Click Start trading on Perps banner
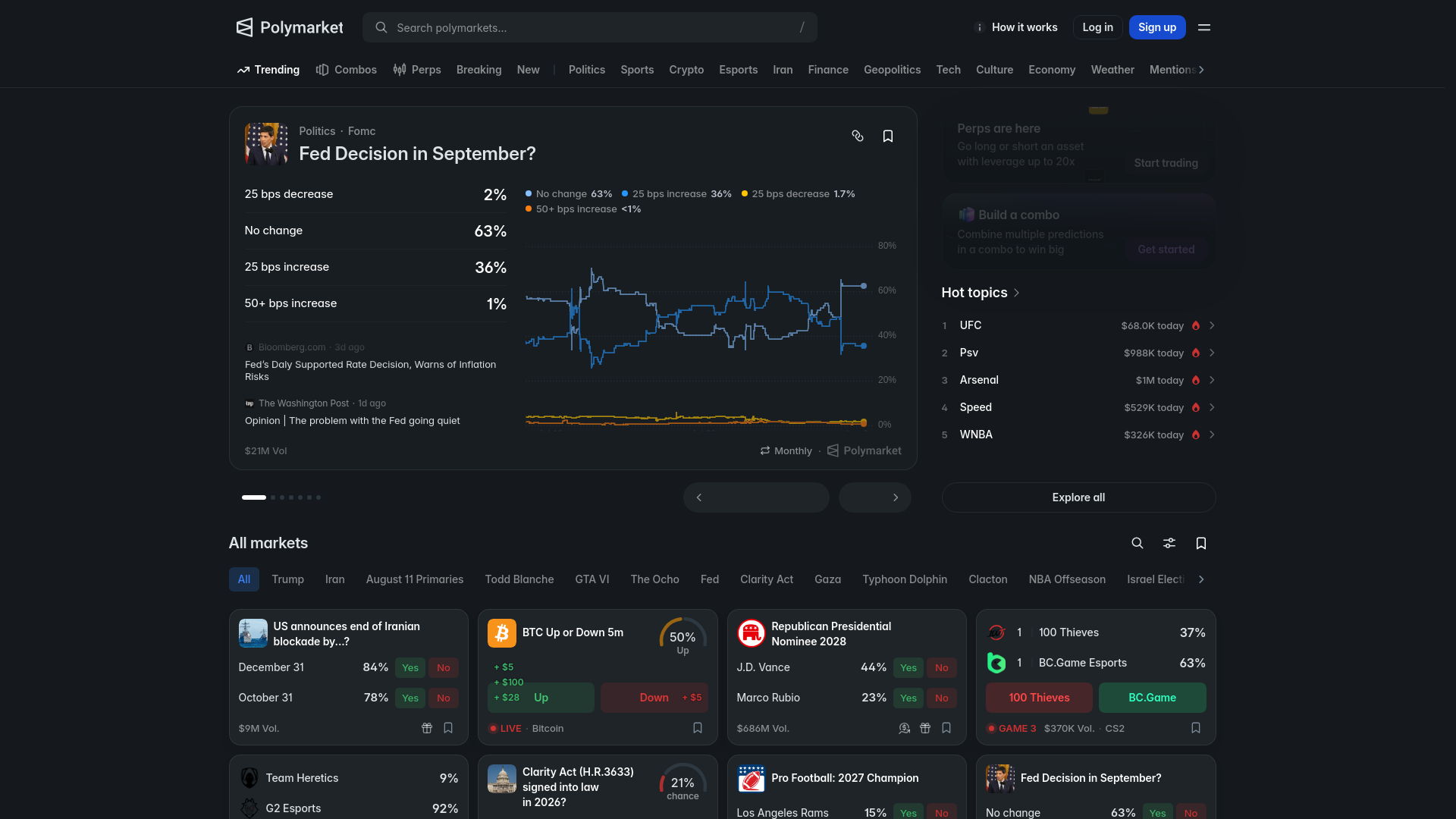1456x819 pixels. click(x=1166, y=163)
